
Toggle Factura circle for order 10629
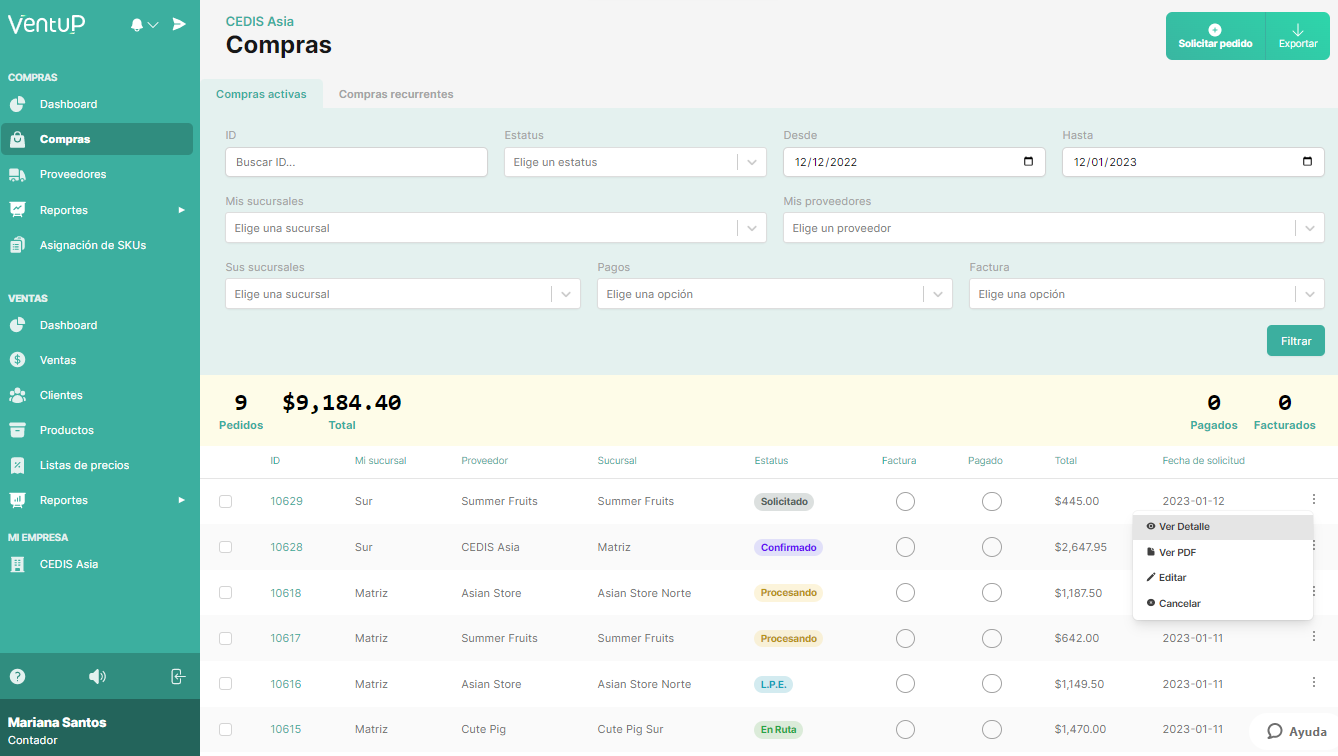(x=906, y=501)
